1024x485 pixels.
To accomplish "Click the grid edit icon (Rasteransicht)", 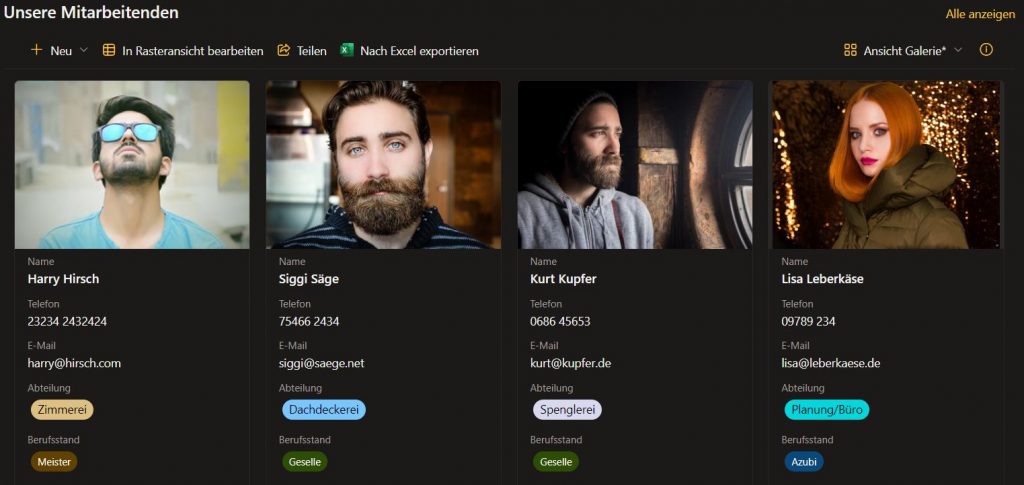I will (109, 50).
